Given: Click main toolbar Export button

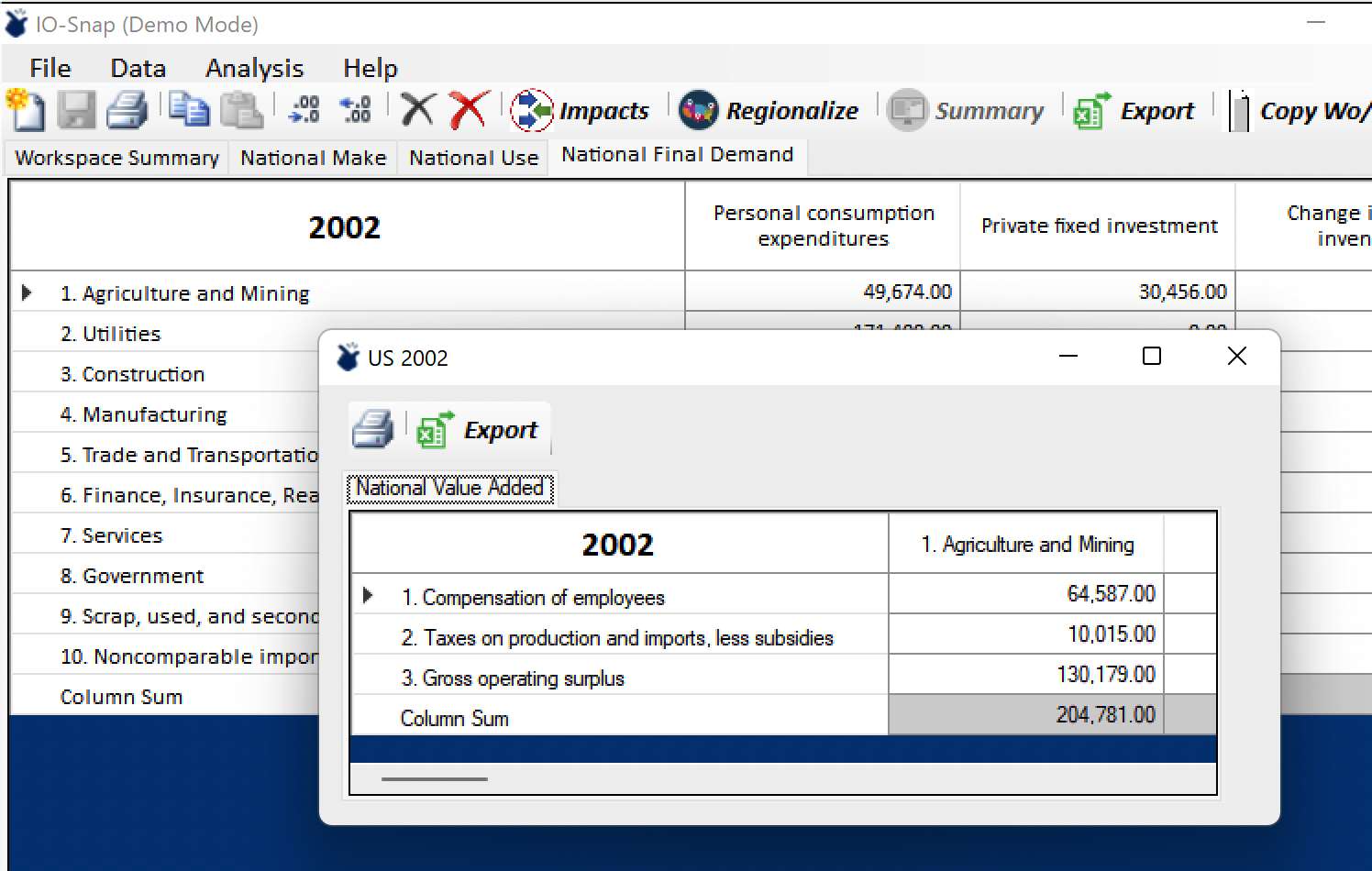Looking at the screenshot, I should (1134, 111).
